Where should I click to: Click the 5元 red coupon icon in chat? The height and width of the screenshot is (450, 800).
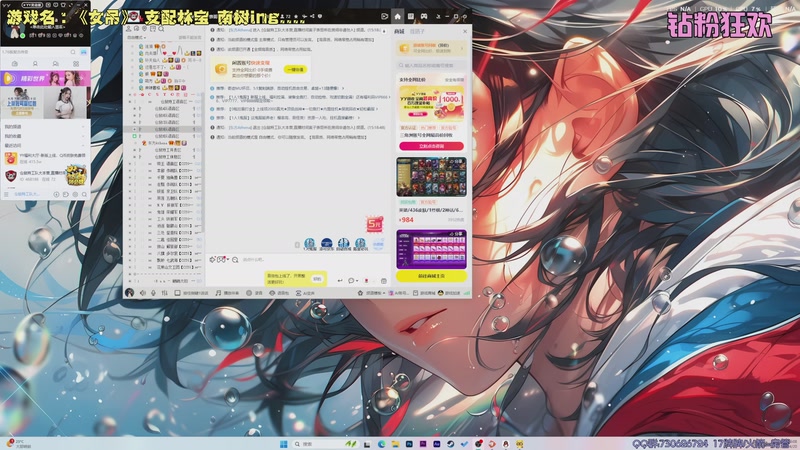coord(374,223)
